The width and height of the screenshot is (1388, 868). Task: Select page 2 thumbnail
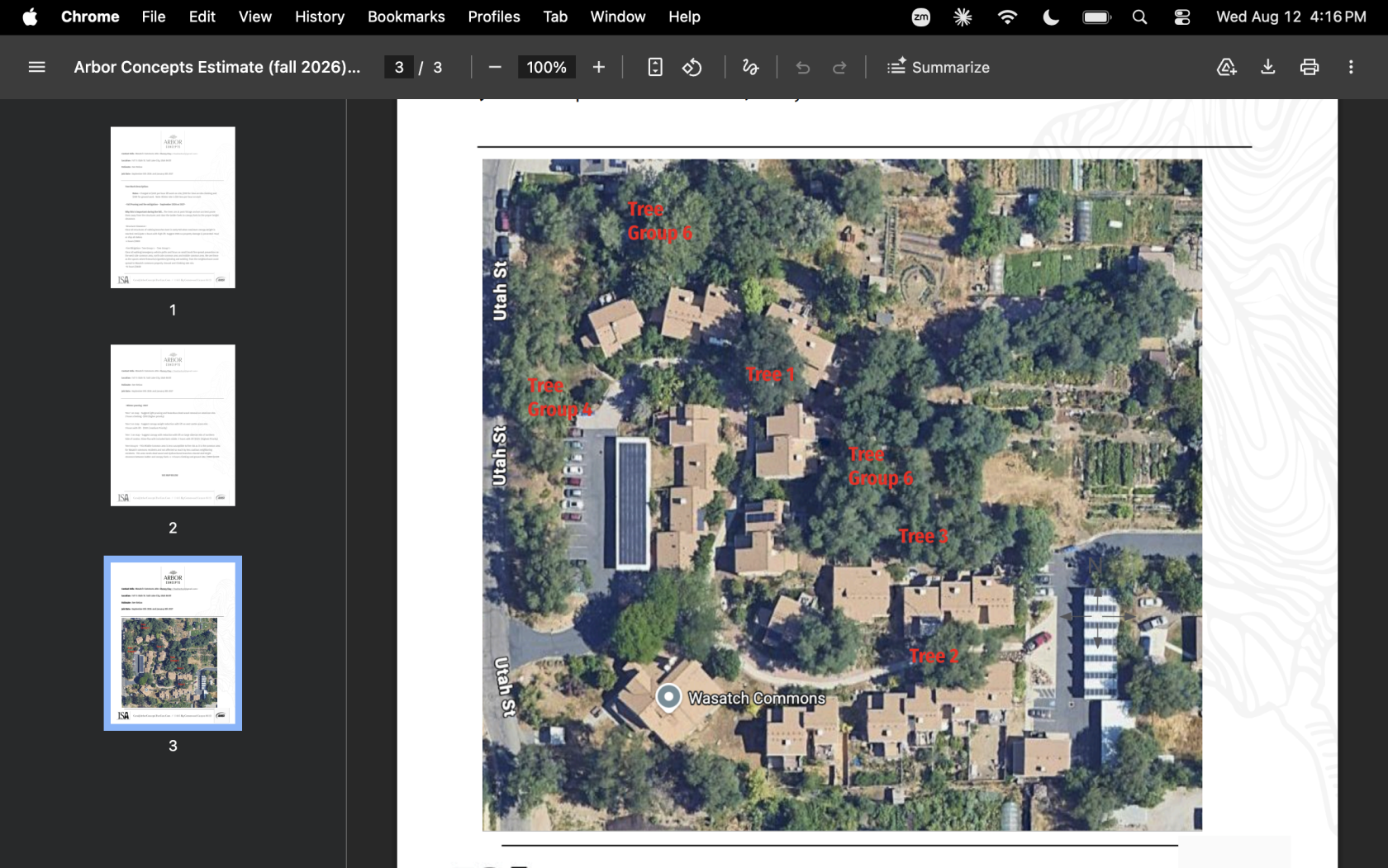click(x=173, y=425)
